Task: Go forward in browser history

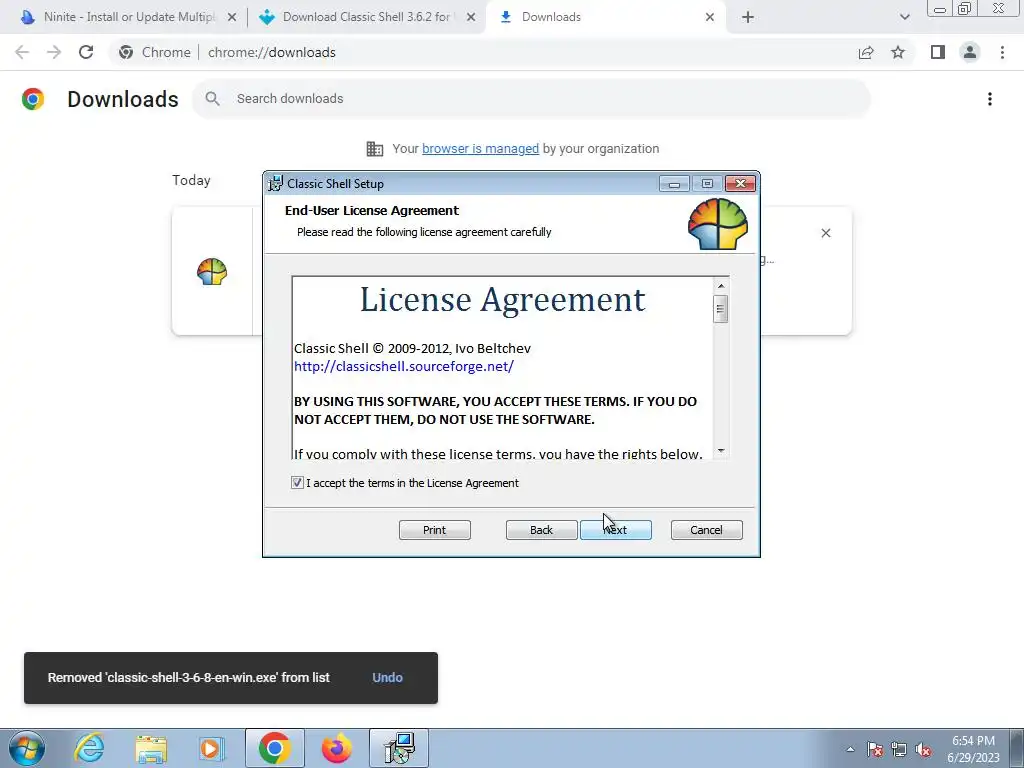Action: (54, 52)
